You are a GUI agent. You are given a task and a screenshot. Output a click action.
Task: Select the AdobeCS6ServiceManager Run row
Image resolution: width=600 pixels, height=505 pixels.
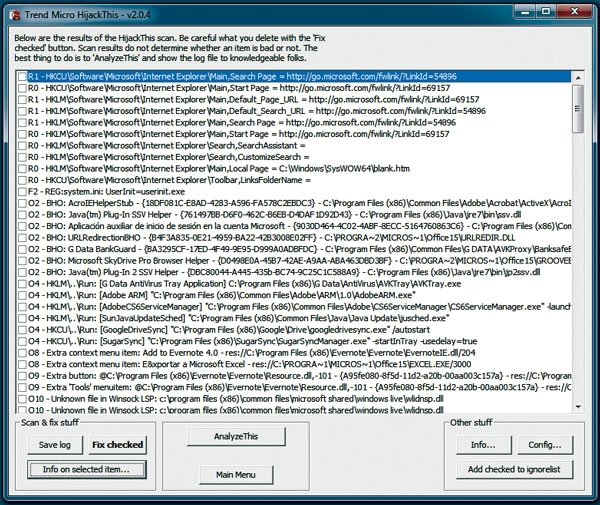click(x=295, y=307)
